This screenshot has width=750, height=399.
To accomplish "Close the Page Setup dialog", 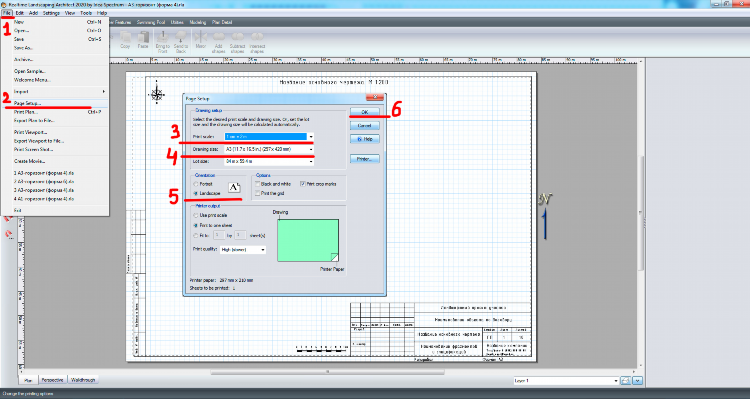I will [x=375, y=98].
